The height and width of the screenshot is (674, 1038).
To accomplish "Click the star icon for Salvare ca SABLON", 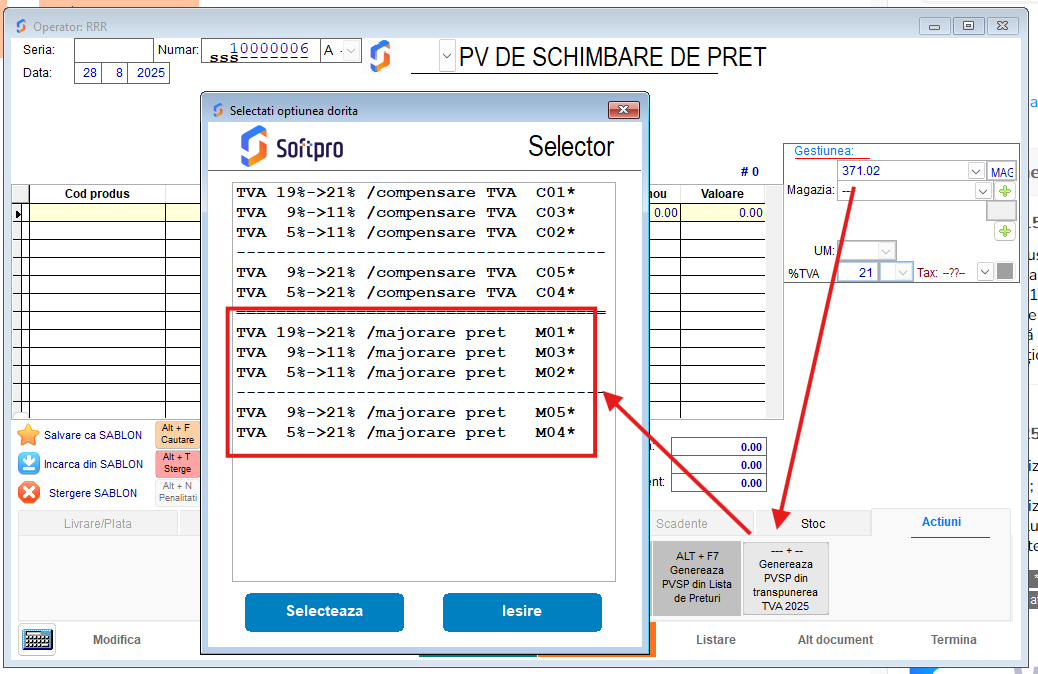I will tap(27, 434).
